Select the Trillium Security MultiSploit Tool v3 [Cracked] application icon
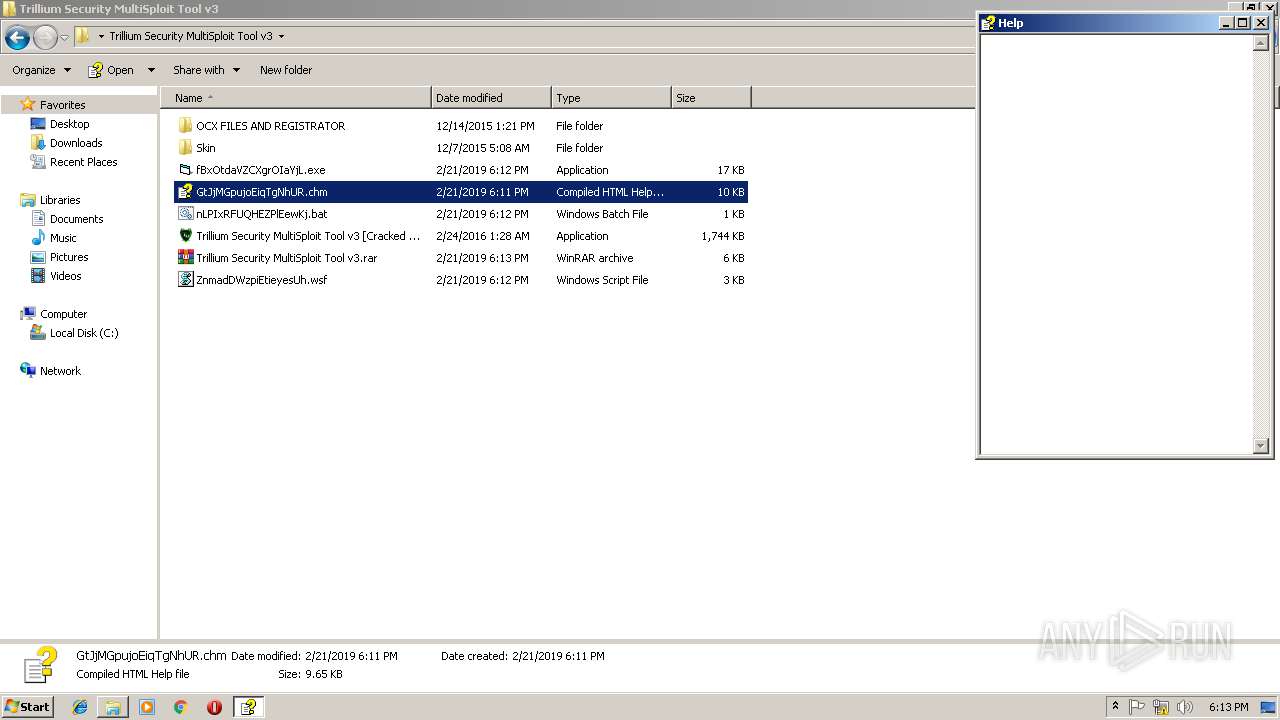The image size is (1280, 720). coord(185,236)
